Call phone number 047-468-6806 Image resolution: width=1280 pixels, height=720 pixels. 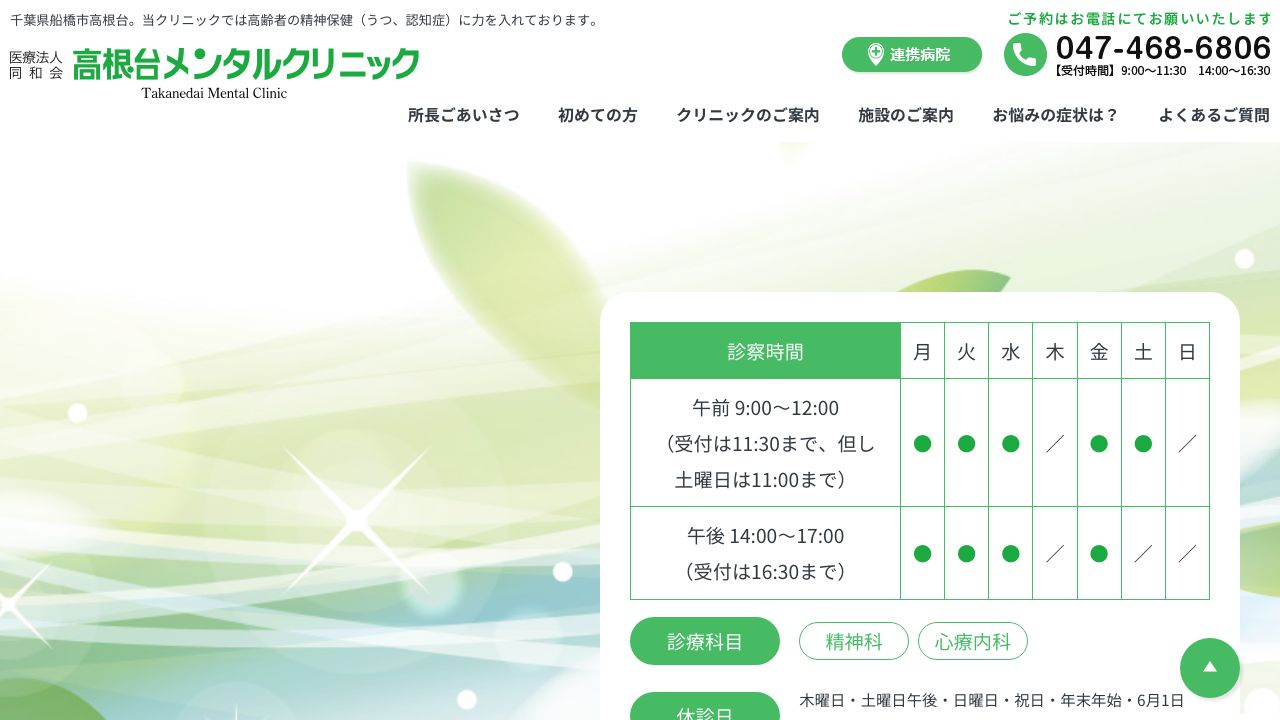pyautogui.click(x=1163, y=47)
